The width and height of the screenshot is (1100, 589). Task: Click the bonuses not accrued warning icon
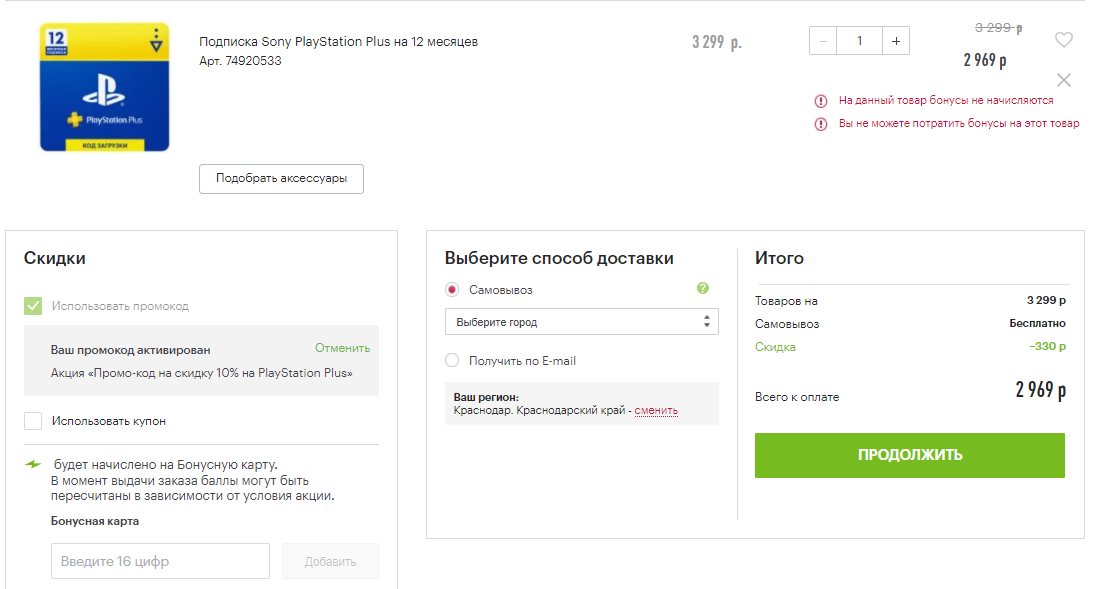pos(821,101)
